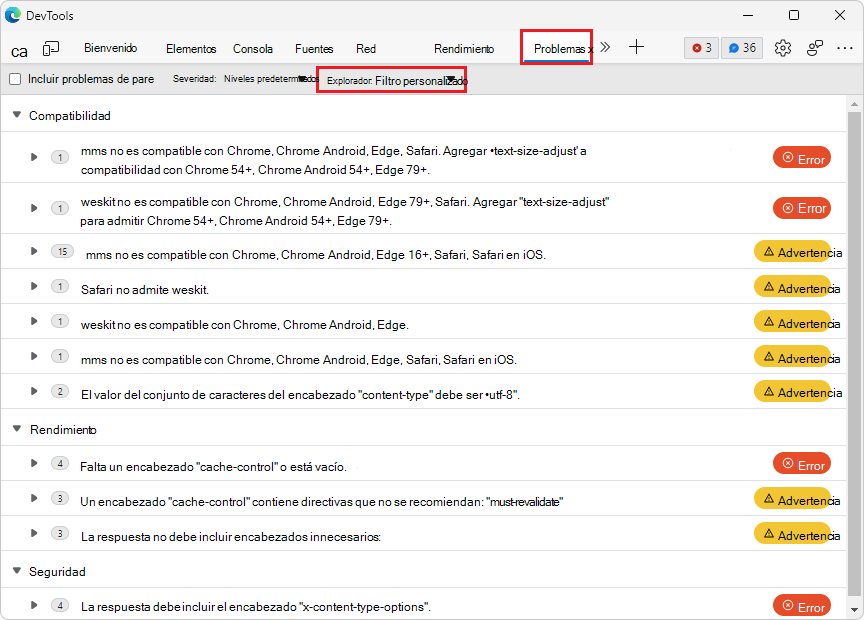Open the more options ellipsis menu
This screenshot has height=620, width=864.
pos(843,47)
